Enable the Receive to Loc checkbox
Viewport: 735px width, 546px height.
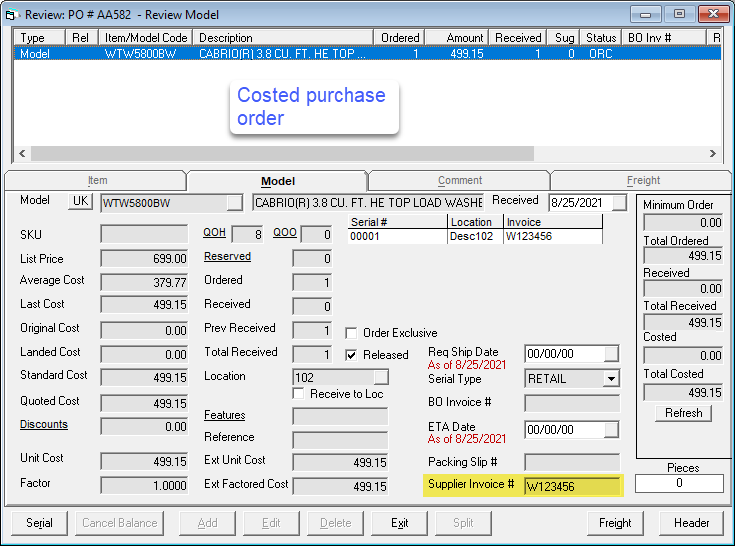click(298, 393)
